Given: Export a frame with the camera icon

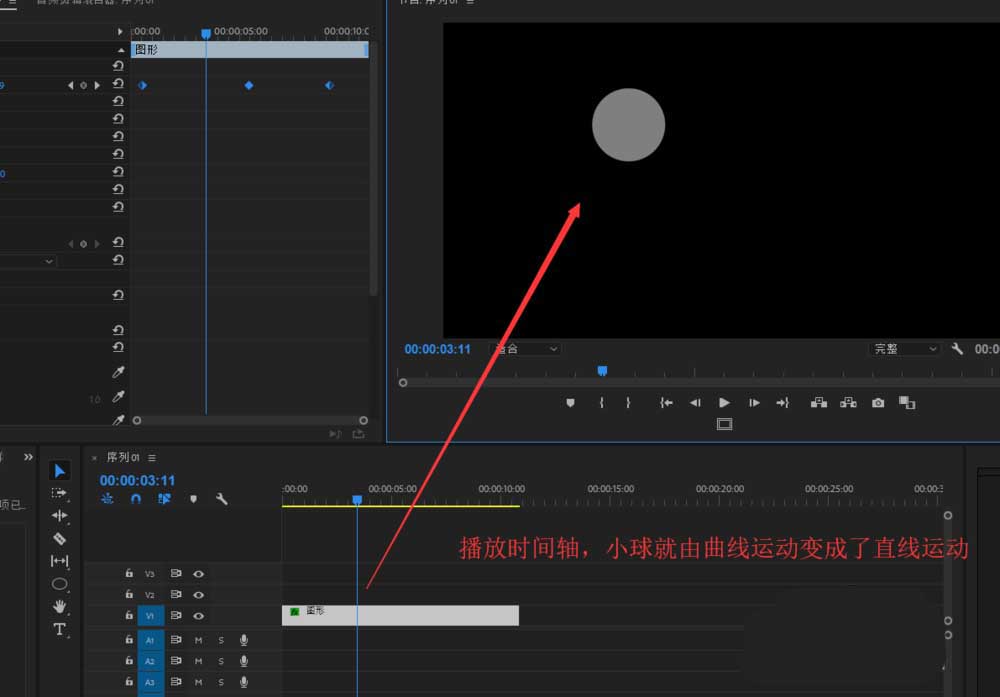Looking at the screenshot, I should click(x=878, y=402).
